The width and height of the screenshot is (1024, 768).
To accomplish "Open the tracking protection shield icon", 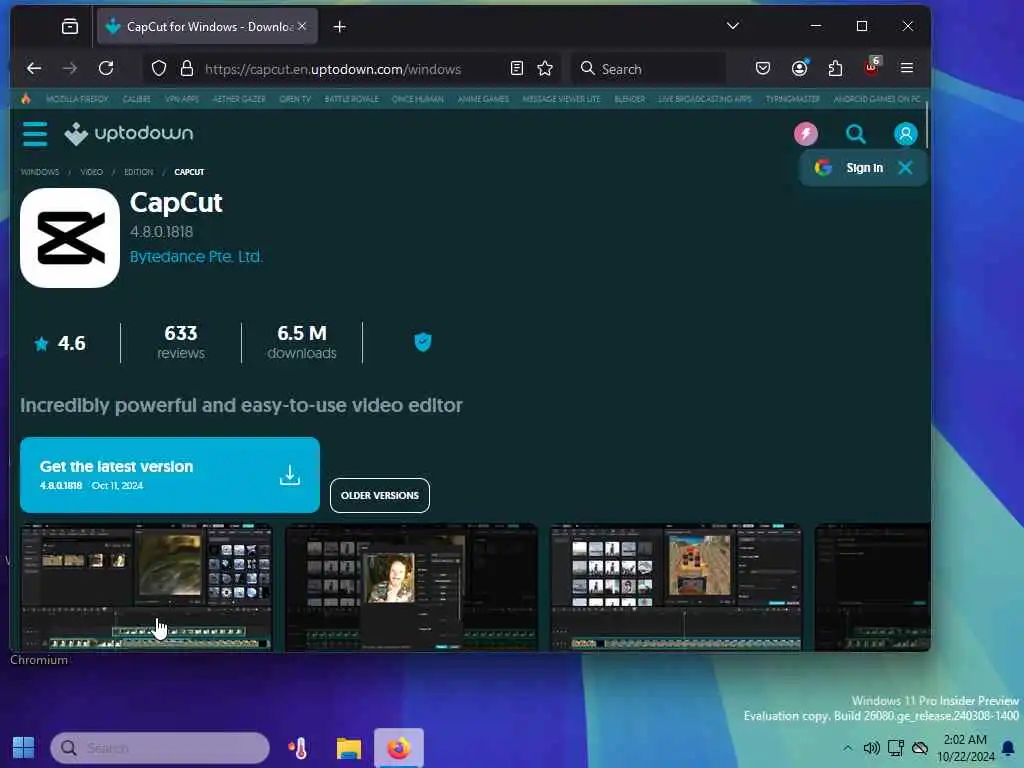I will pos(159,68).
